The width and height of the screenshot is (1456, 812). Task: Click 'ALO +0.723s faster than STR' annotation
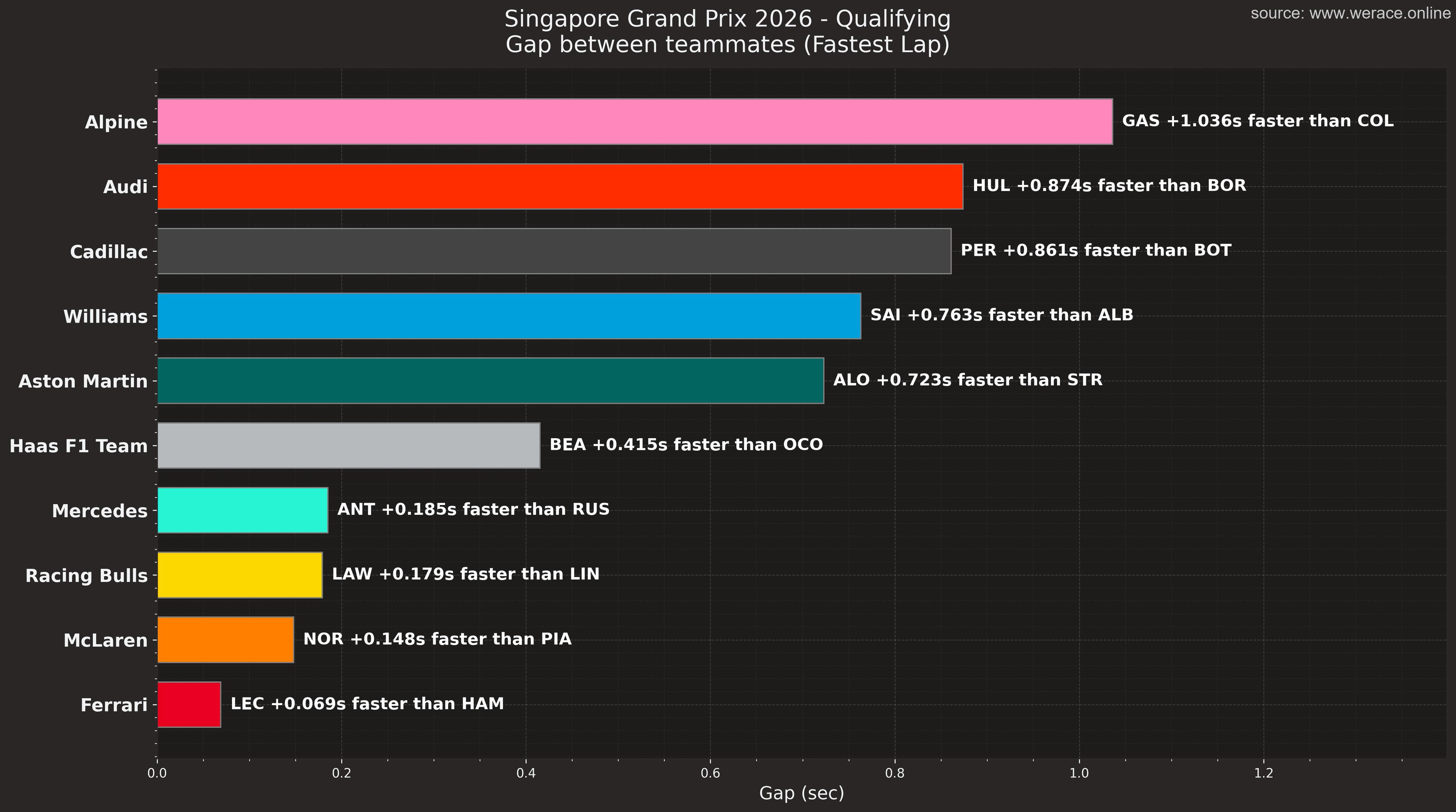point(968,380)
